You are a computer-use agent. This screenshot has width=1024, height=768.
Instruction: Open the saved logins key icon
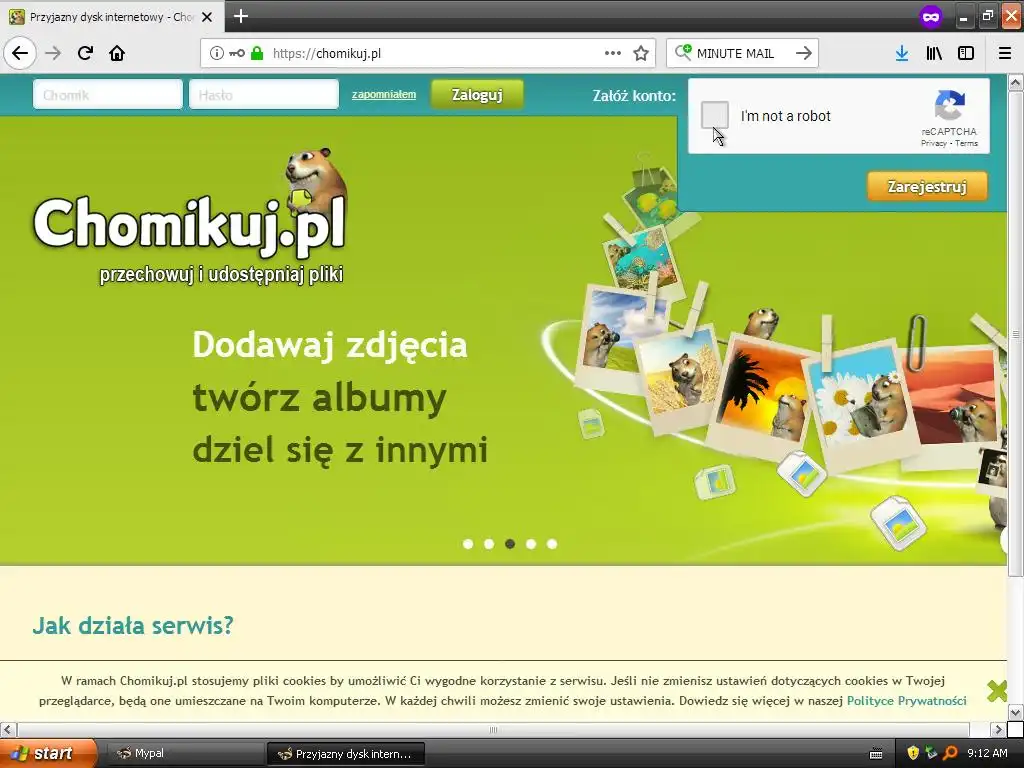pyautogui.click(x=237, y=53)
